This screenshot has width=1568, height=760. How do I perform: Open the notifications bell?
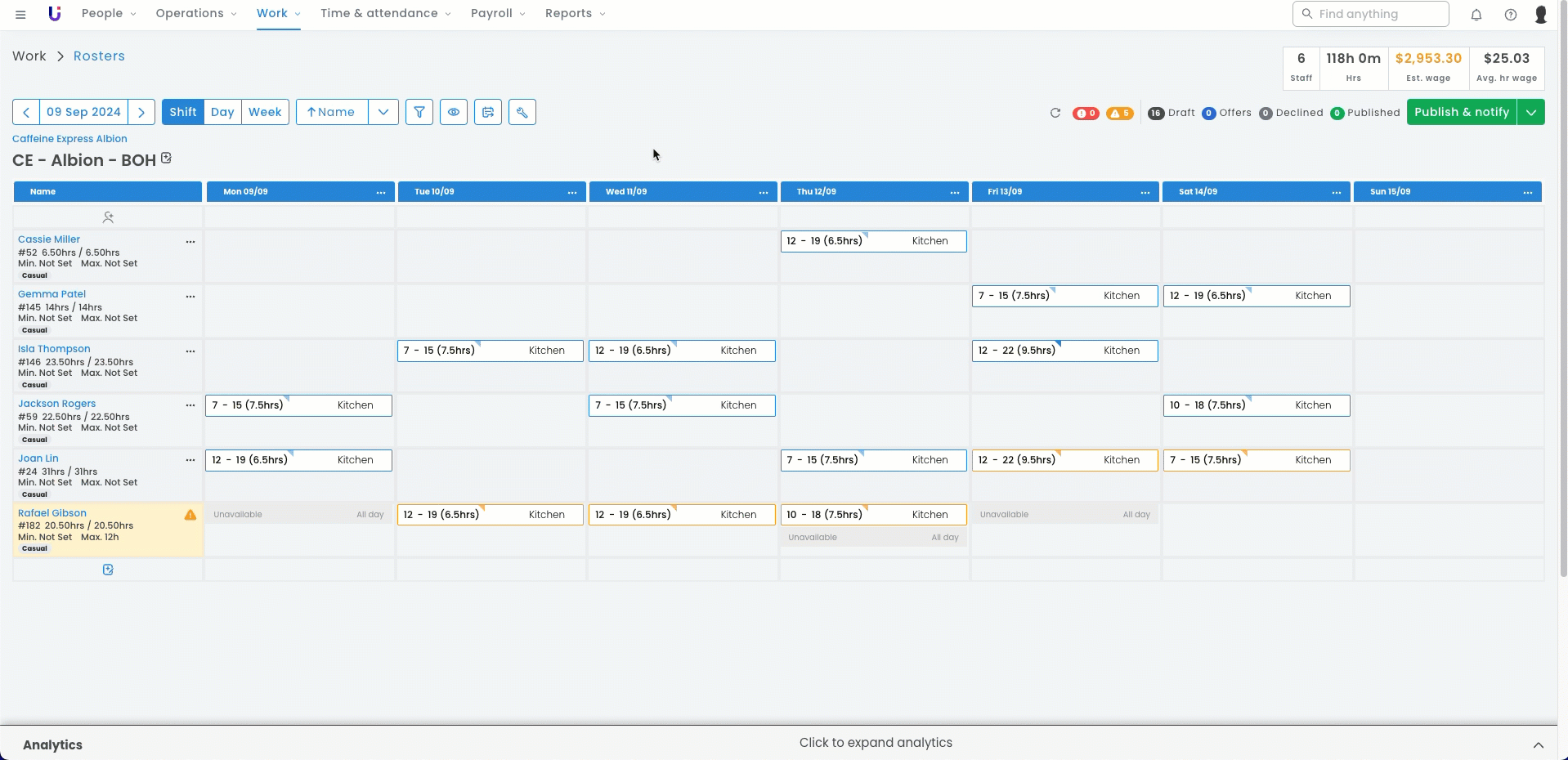pos(1476,14)
